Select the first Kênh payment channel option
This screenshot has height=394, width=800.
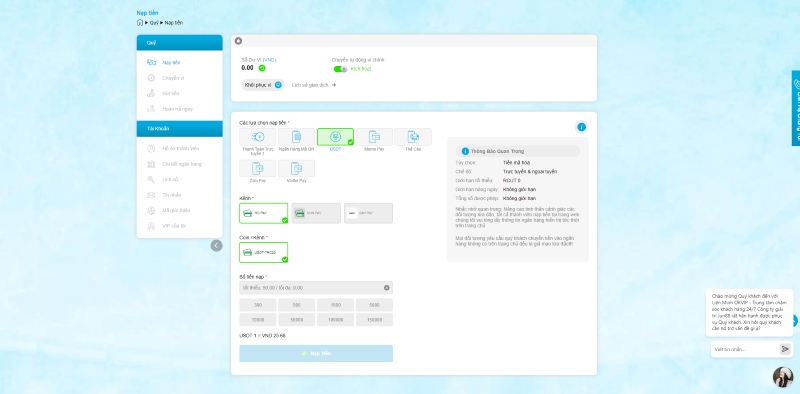coord(263,213)
